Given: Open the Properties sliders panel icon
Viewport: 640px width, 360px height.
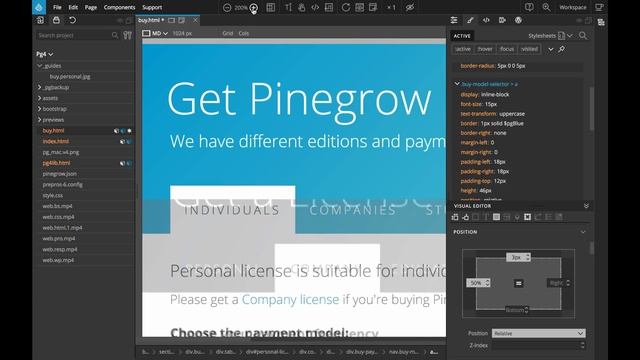Looking at the screenshot, I should point(454,20).
